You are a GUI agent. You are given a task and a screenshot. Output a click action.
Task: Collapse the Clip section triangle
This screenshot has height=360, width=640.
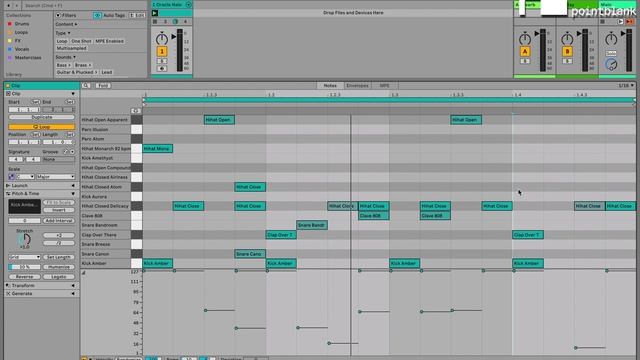pyautogui.click(x=73, y=93)
